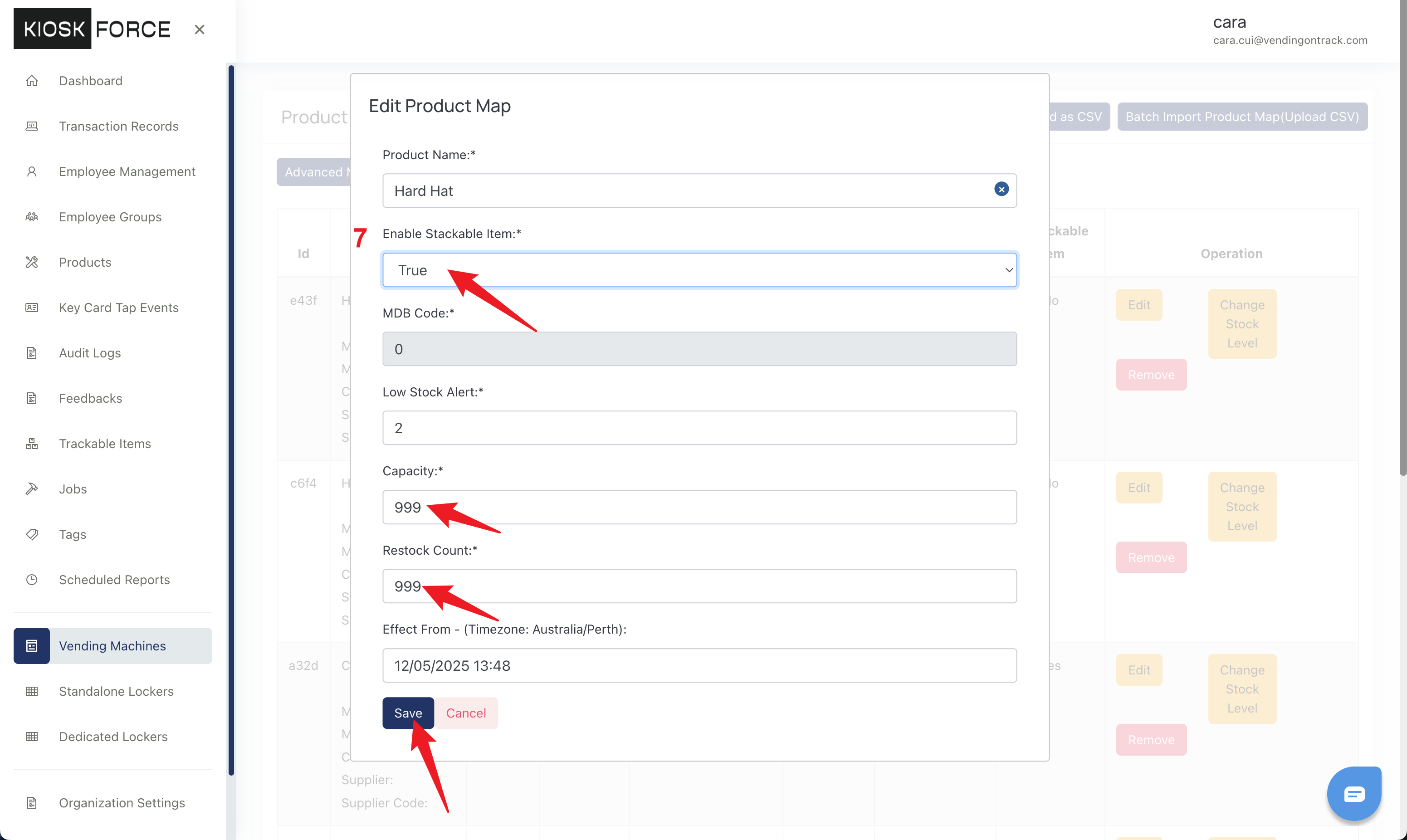Click the Key Card Tap Events icon
The height and width of the screenshot is (840, 1407).
pyautogui.click(x=32, y=308)
